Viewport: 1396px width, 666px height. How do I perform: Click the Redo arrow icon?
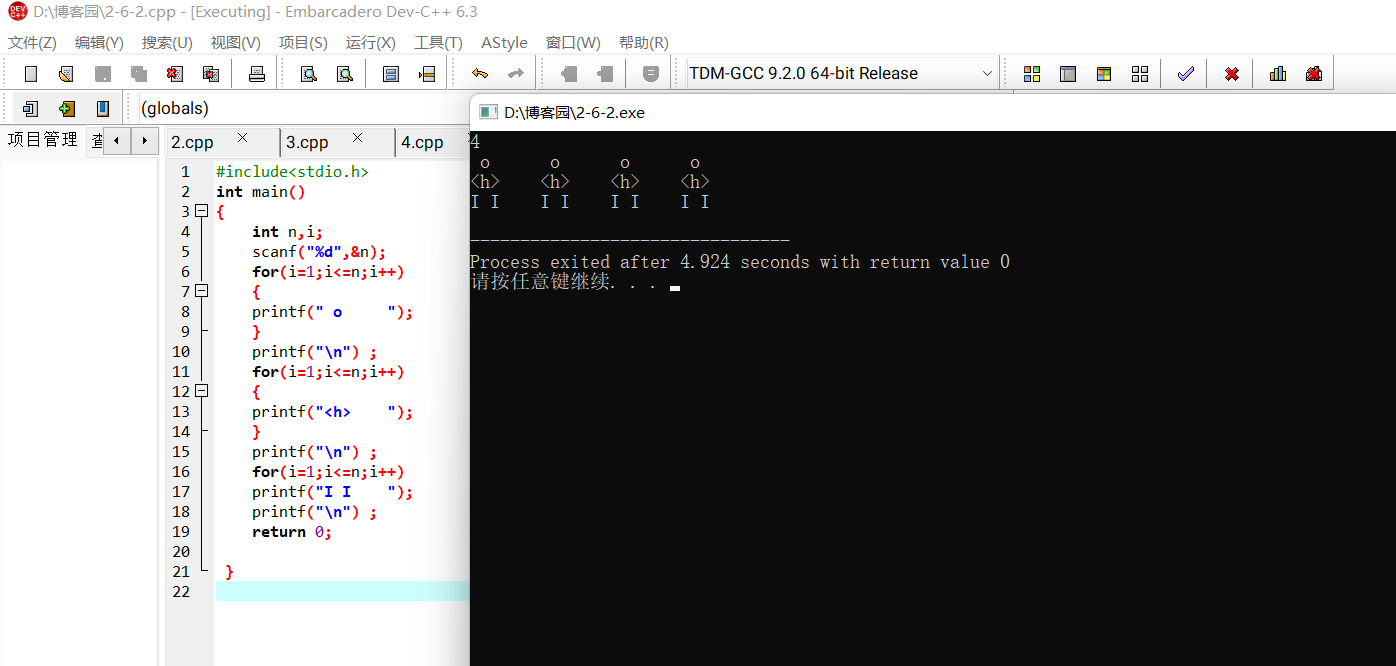[x=516, y=74]
